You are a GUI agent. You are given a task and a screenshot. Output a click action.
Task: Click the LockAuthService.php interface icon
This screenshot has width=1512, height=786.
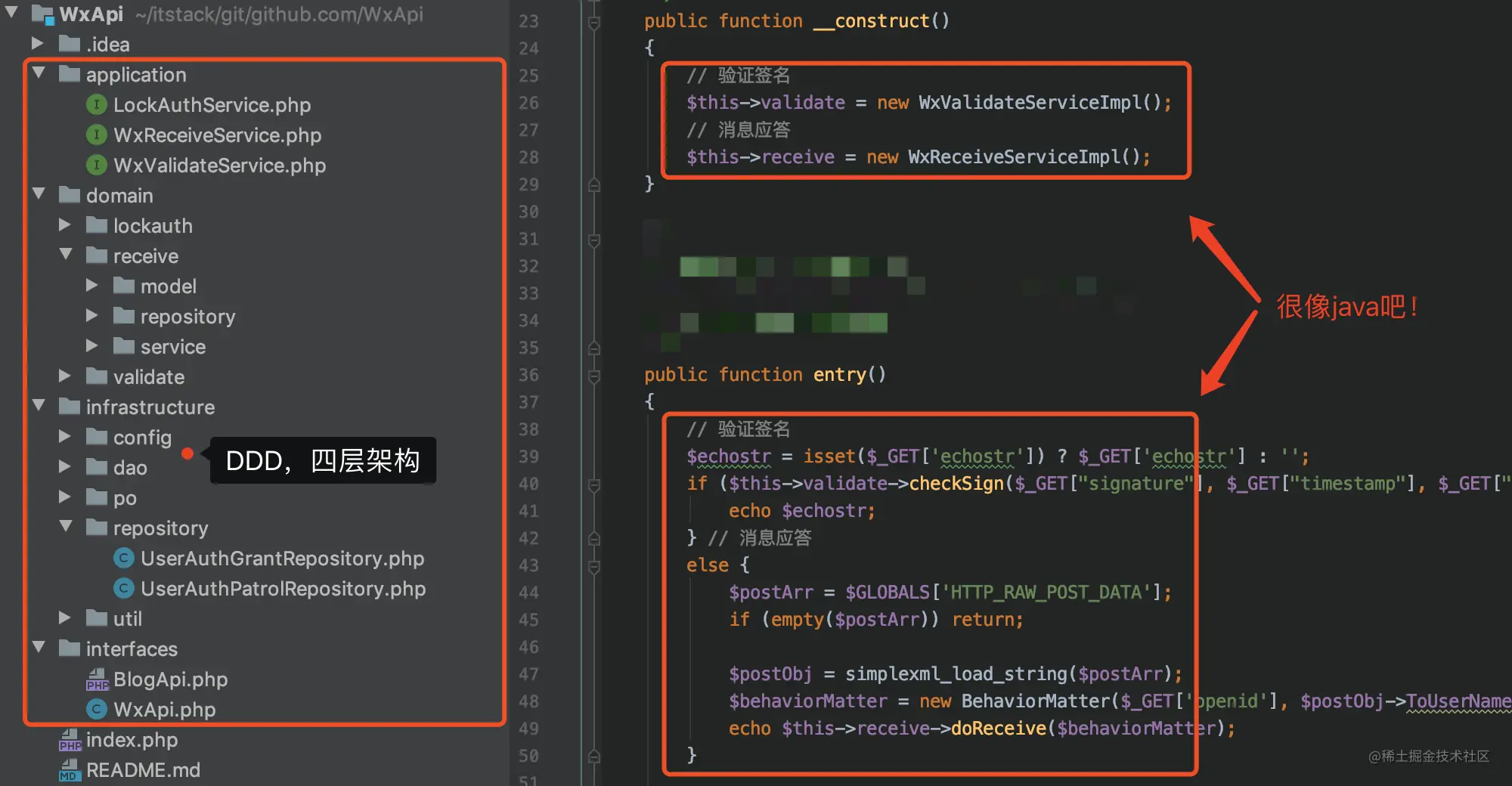[97, 104]
